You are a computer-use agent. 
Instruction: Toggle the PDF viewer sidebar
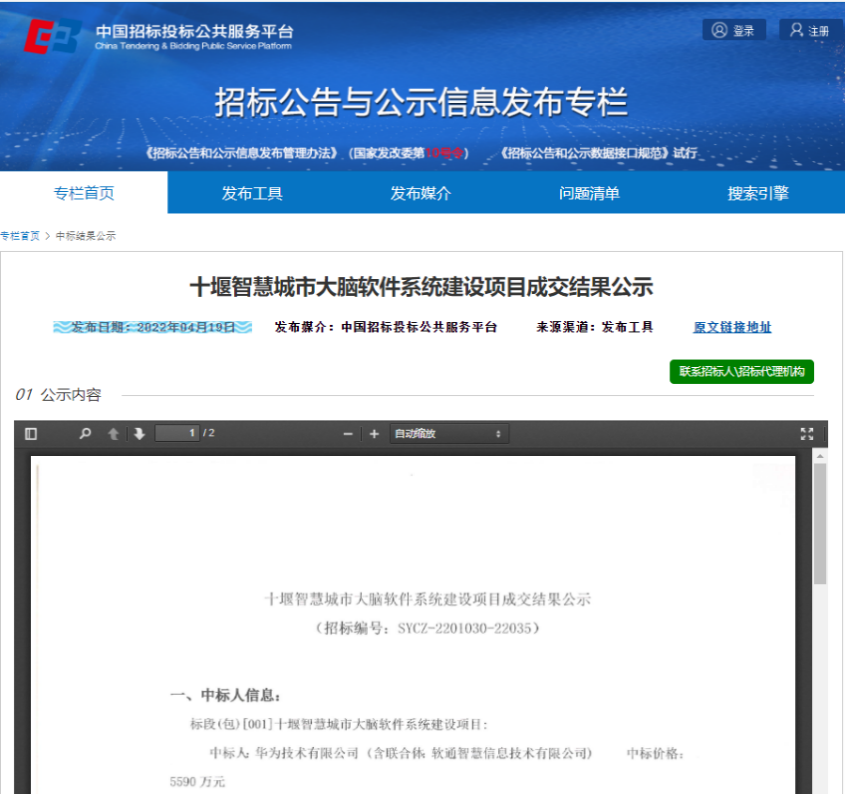click(x=31, y=434)
